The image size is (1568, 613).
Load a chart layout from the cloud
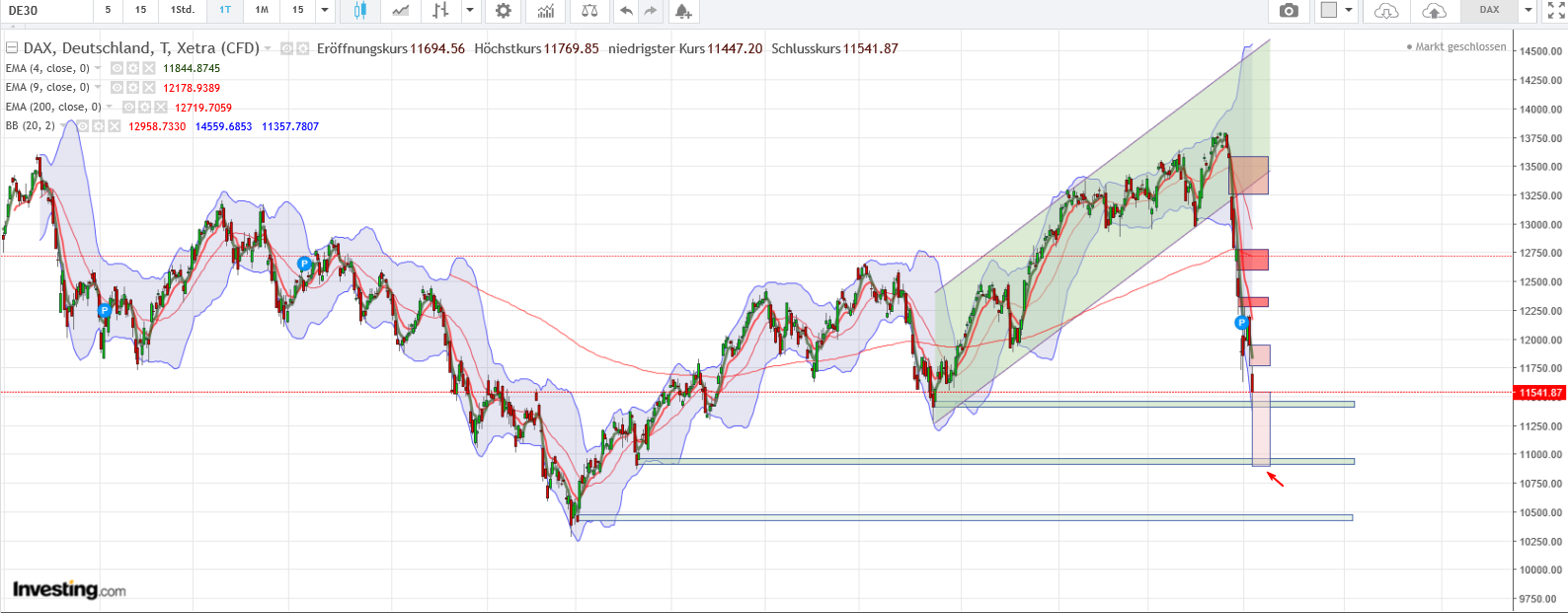click(1386, 11)
